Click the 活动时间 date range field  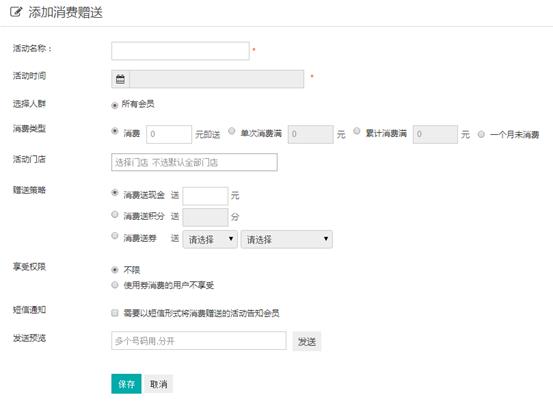pyautogui.click(x=208, y=79)
